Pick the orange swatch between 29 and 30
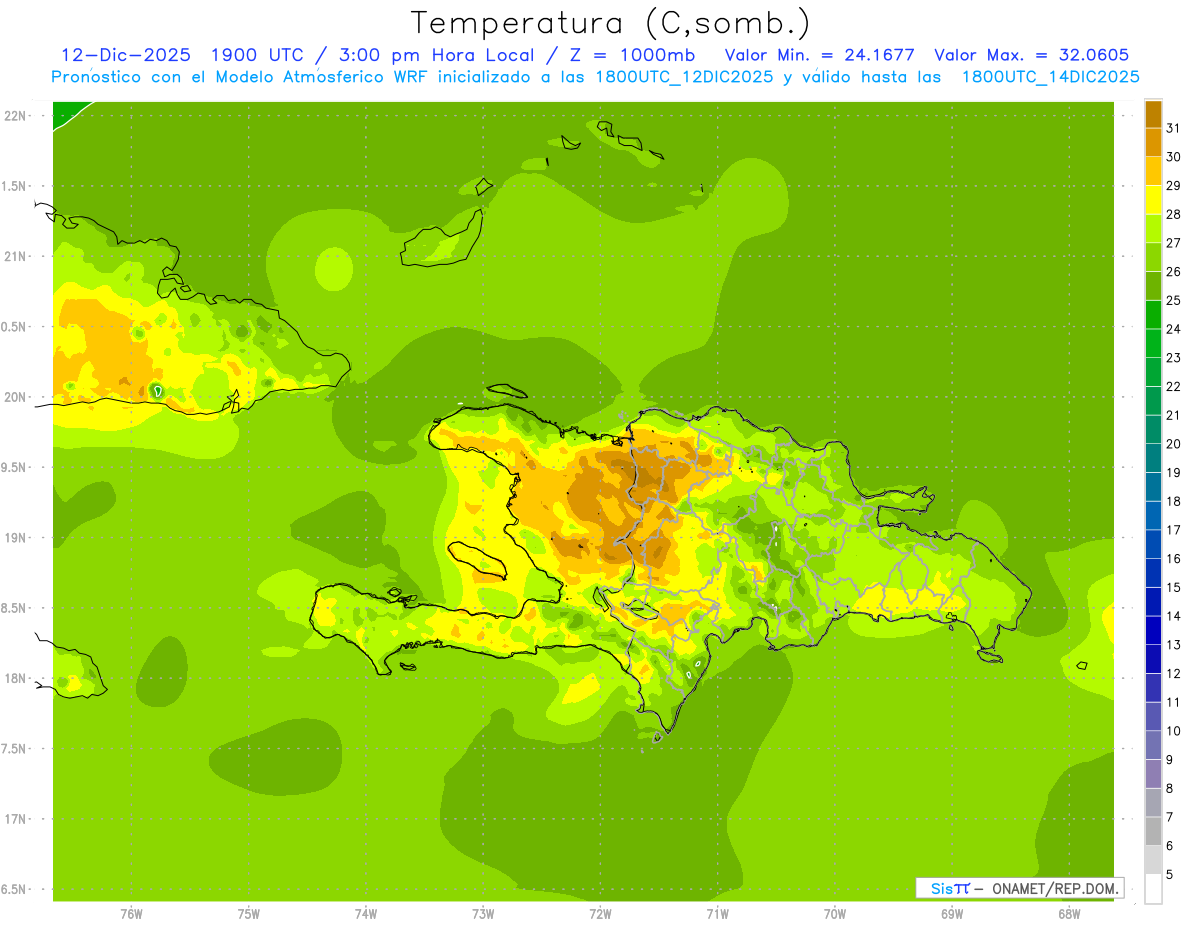Viewport: 1200px width, 927px height. [x=1153, y=171]
